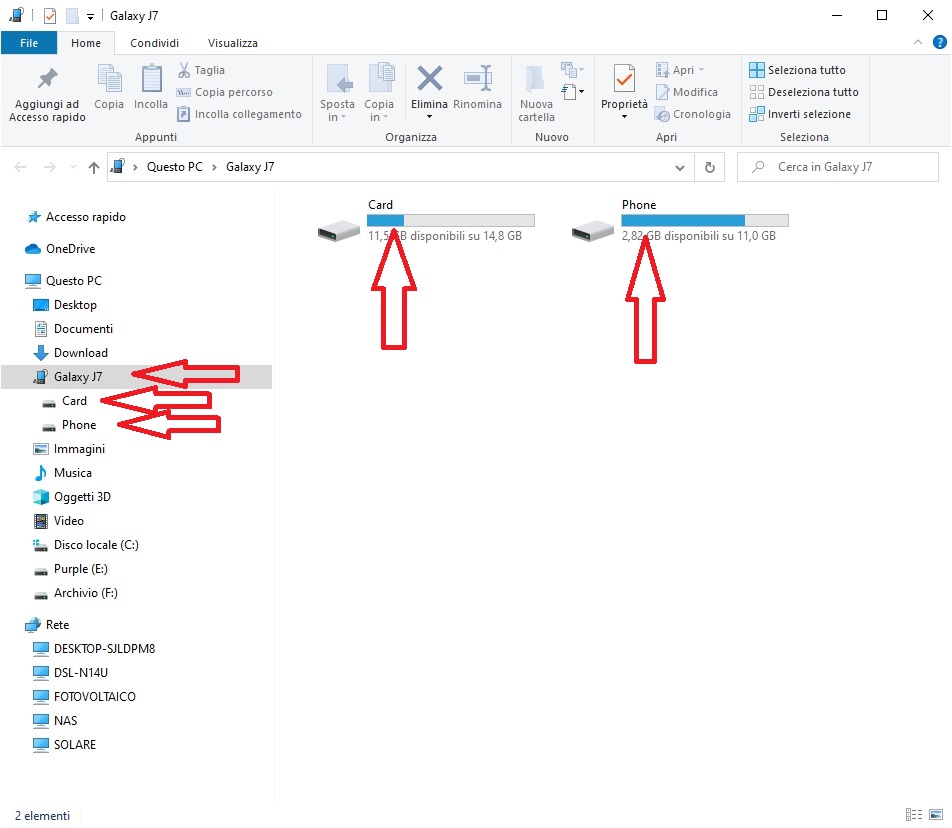Click the Aggiungi ad Accesso rapido pin icon

(47, 79)
